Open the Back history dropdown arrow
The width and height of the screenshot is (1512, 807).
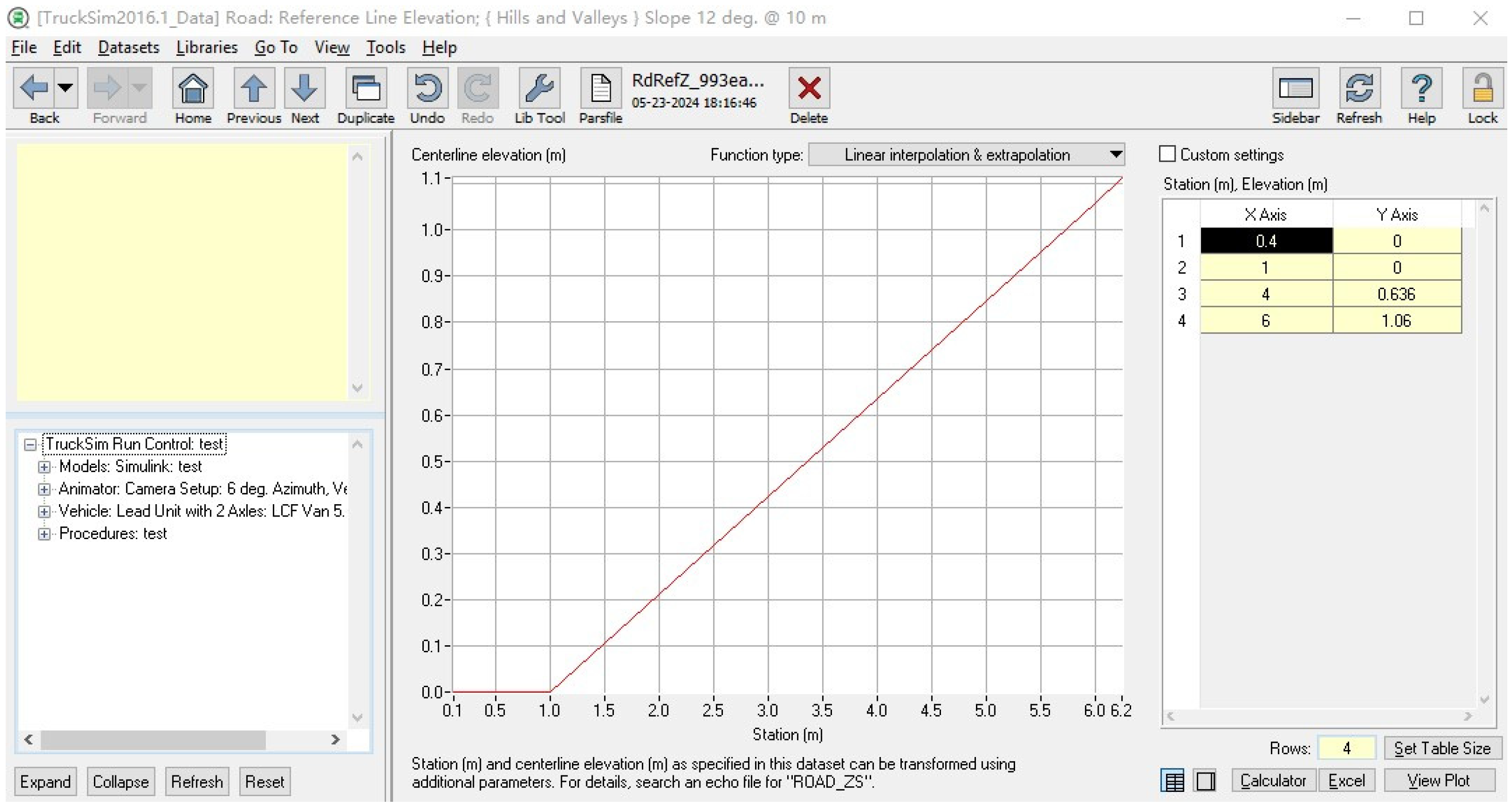(65, 88)
